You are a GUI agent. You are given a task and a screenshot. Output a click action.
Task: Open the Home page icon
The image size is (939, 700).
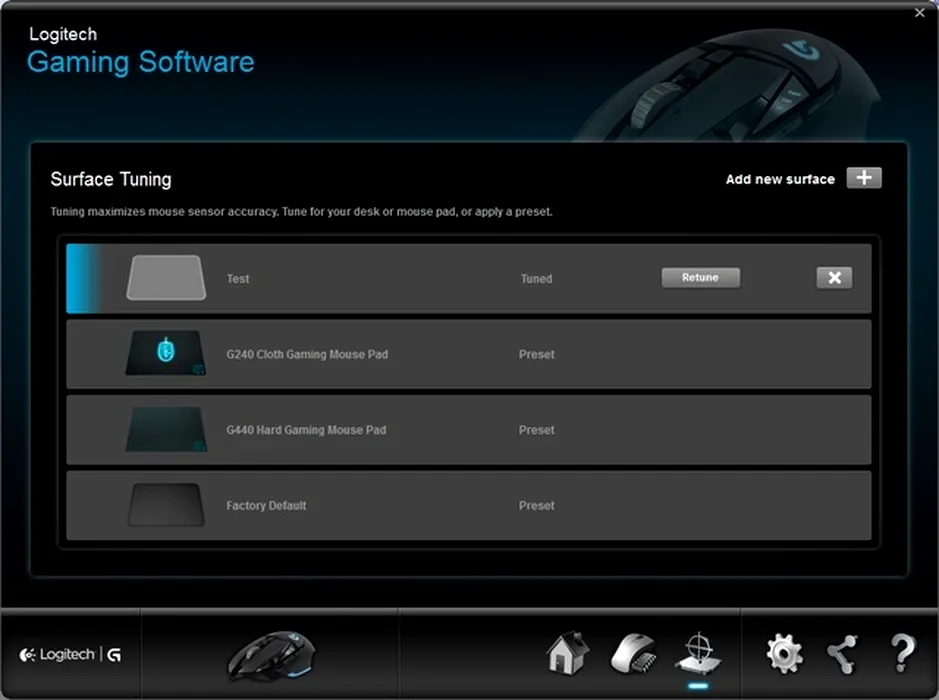568,653
